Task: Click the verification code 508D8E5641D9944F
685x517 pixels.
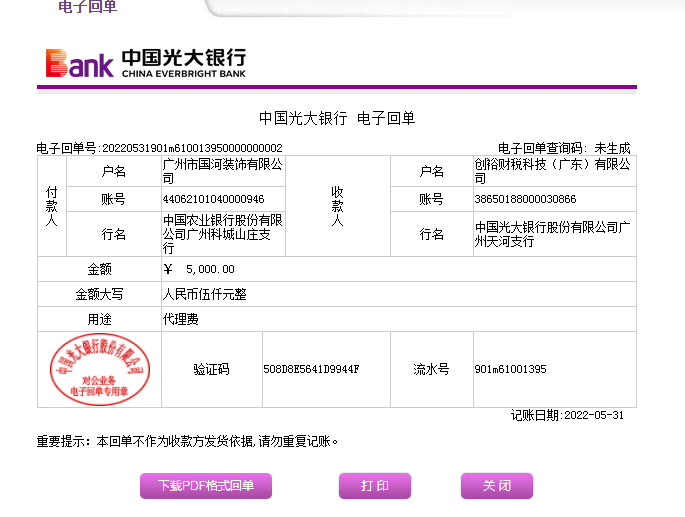Action: click(310, 370)
